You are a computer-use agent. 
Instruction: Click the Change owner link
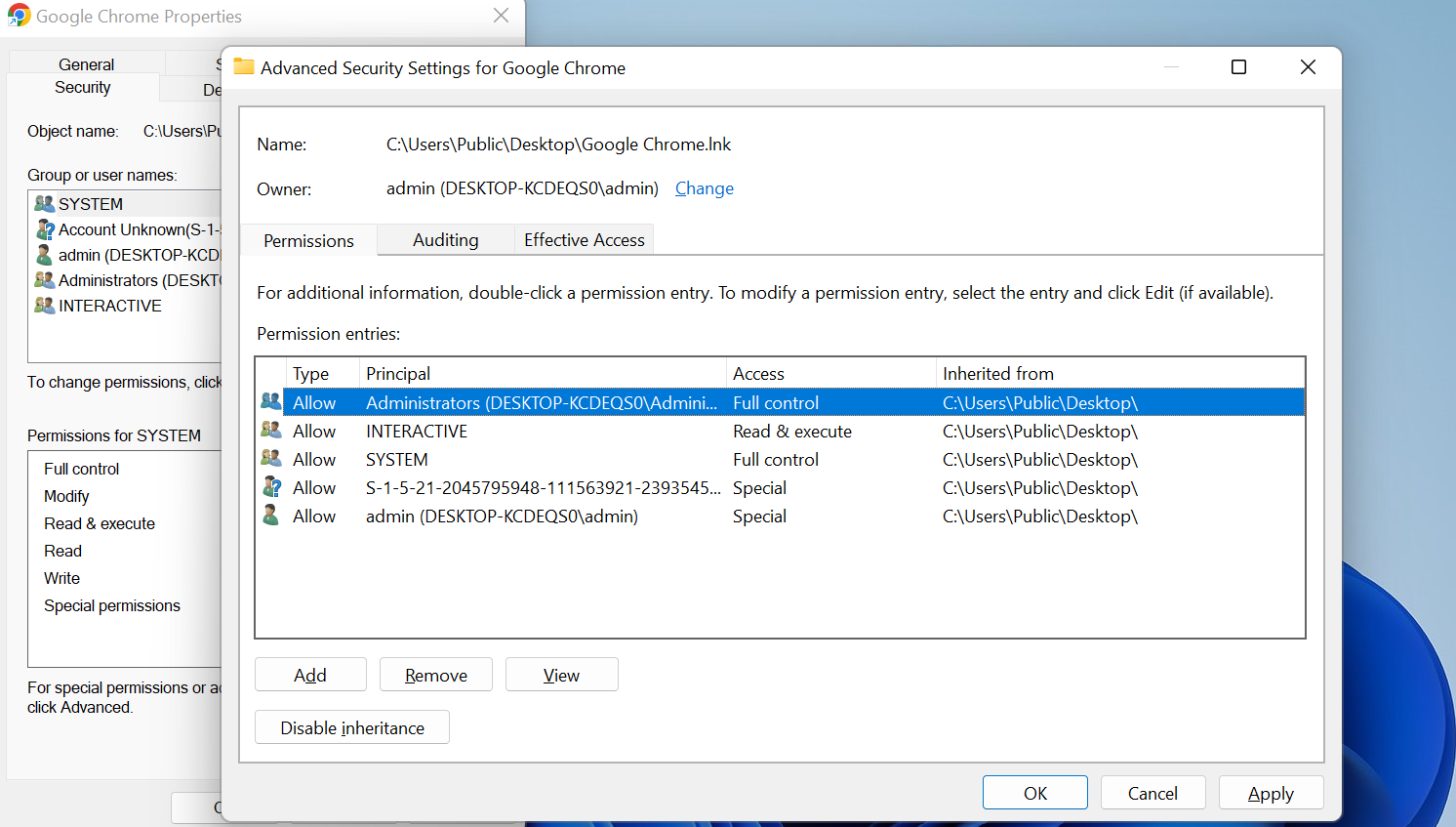point(704,187)
